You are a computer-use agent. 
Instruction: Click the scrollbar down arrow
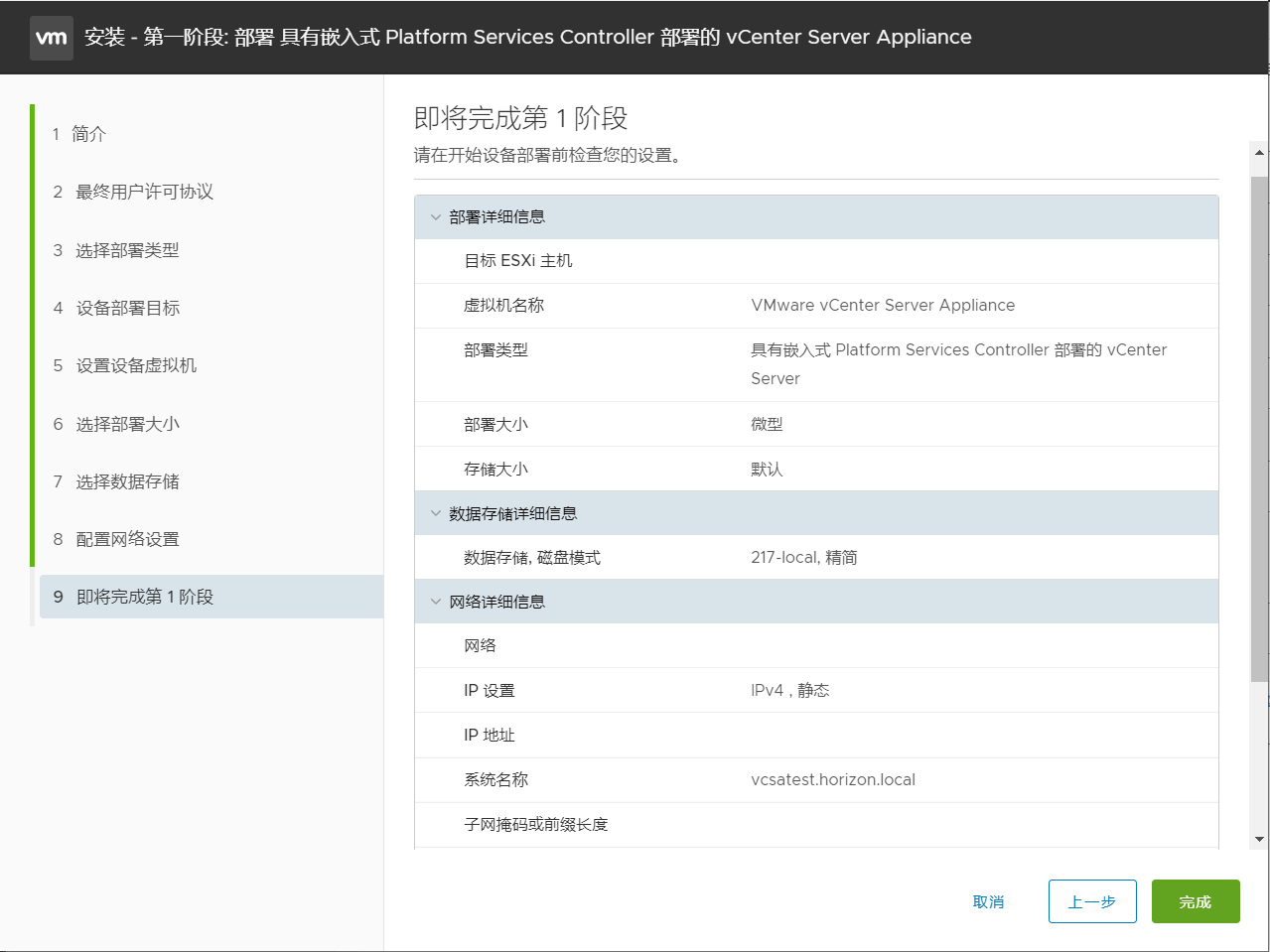(x=1259, y=839)
